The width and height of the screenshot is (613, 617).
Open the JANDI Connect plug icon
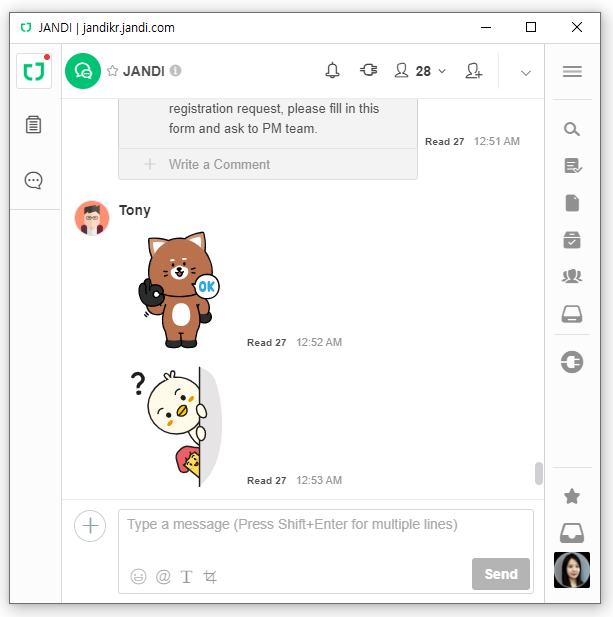tap(369, 70)
